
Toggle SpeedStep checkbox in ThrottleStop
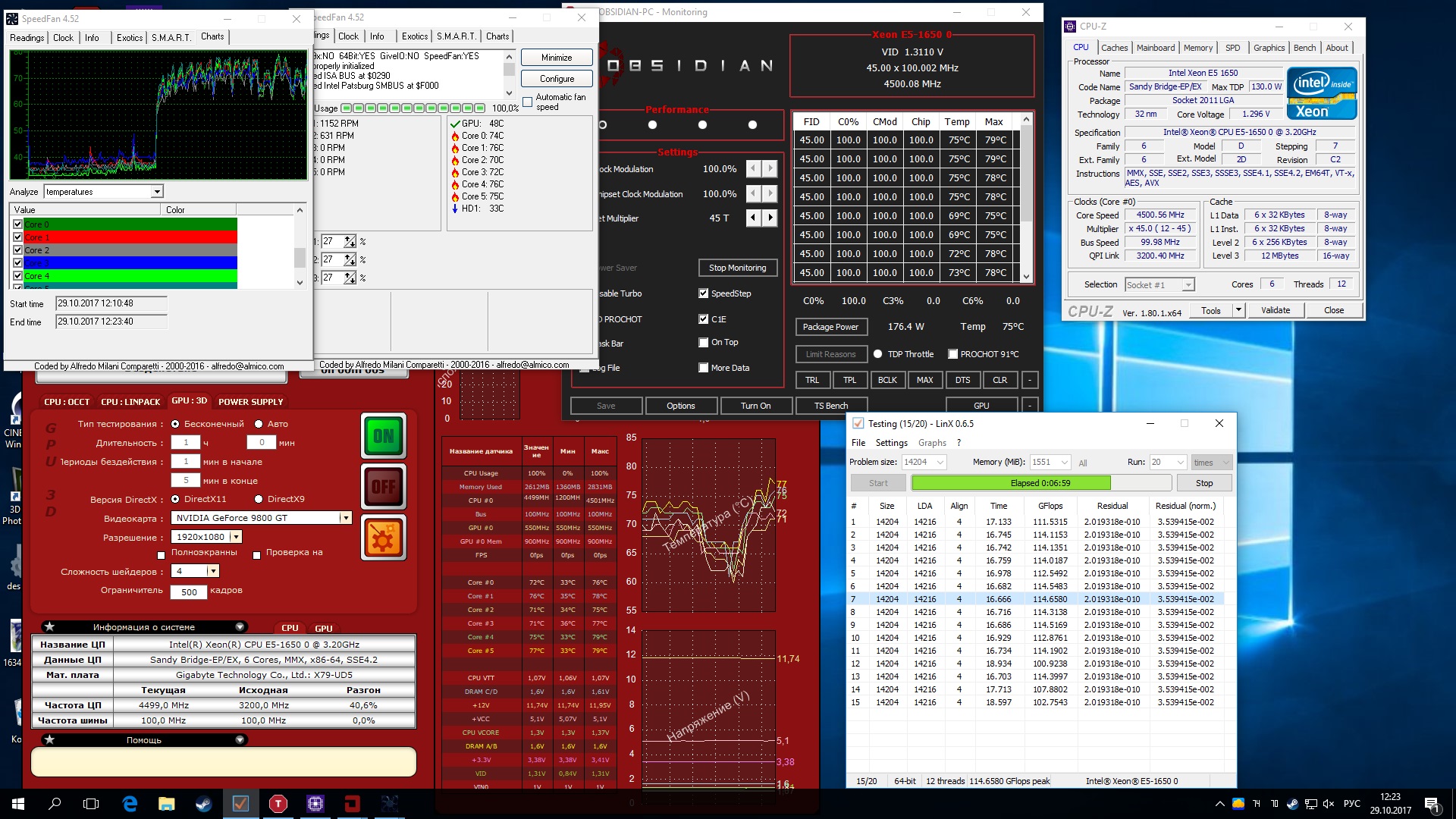pos(704,293)
